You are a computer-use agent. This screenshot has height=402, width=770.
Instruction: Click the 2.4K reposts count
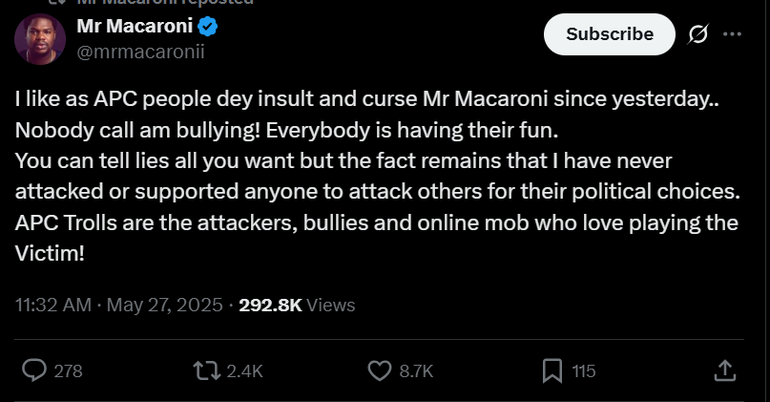click(x=244, y=371)
